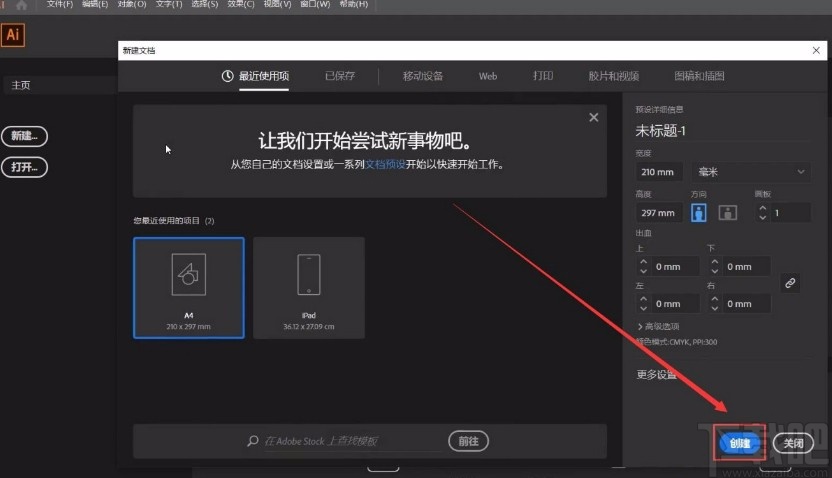The width and height of the screenshot is (832, 478).
Task: Click the clock icon beside 最近使用项
Action: (x=227, y=76)
